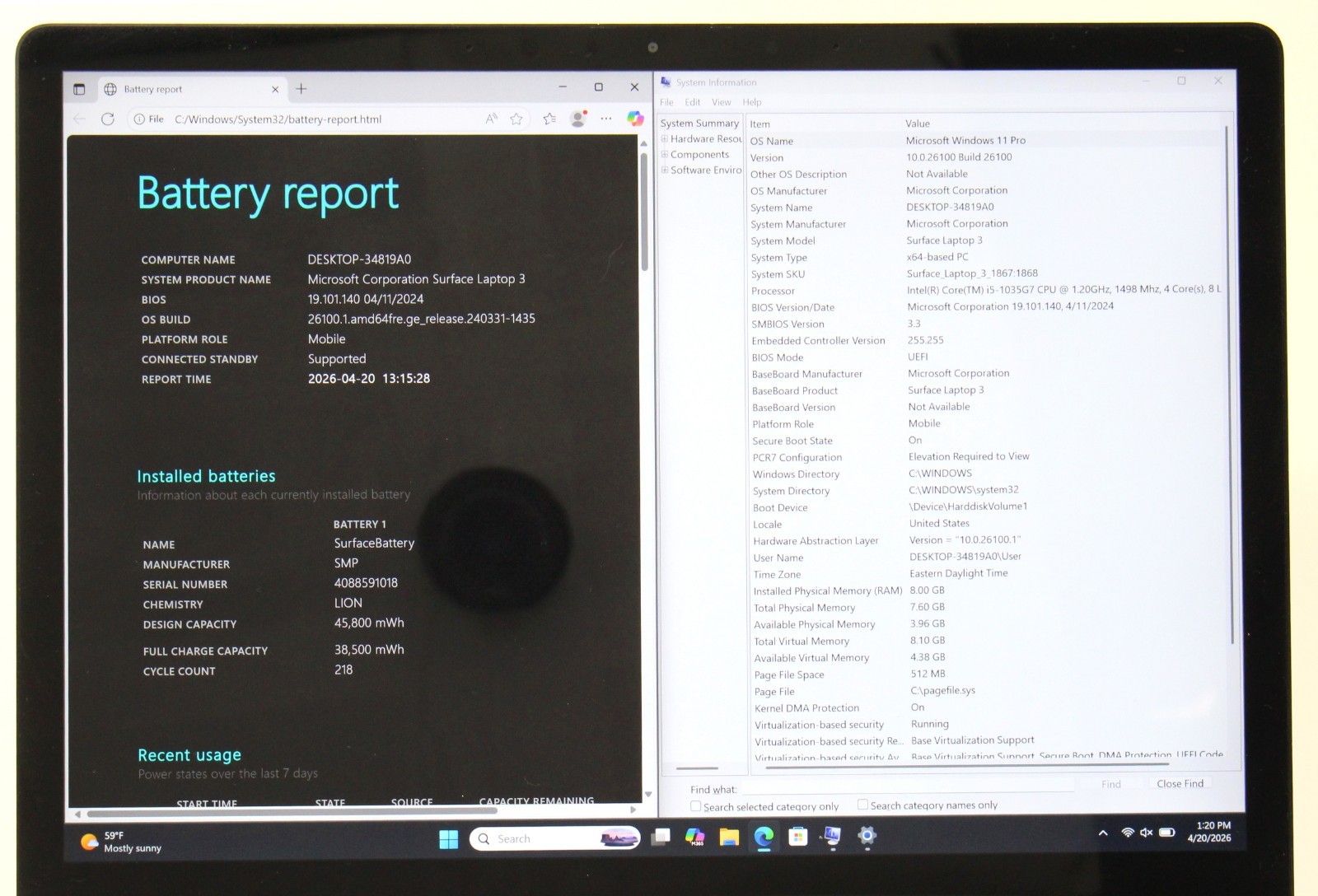
Task: Click the Close Find button
Action: coord(1180,783)
